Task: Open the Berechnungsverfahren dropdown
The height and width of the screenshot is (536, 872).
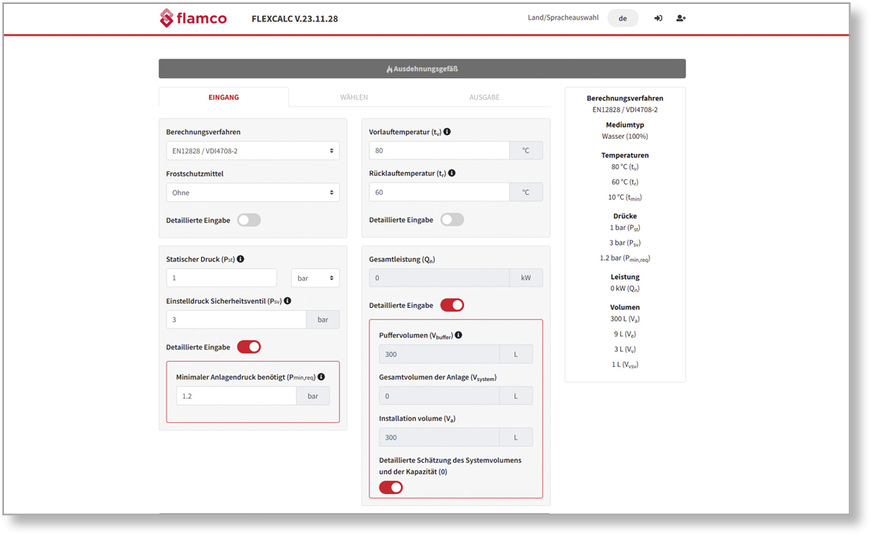Action: (252, 151)
